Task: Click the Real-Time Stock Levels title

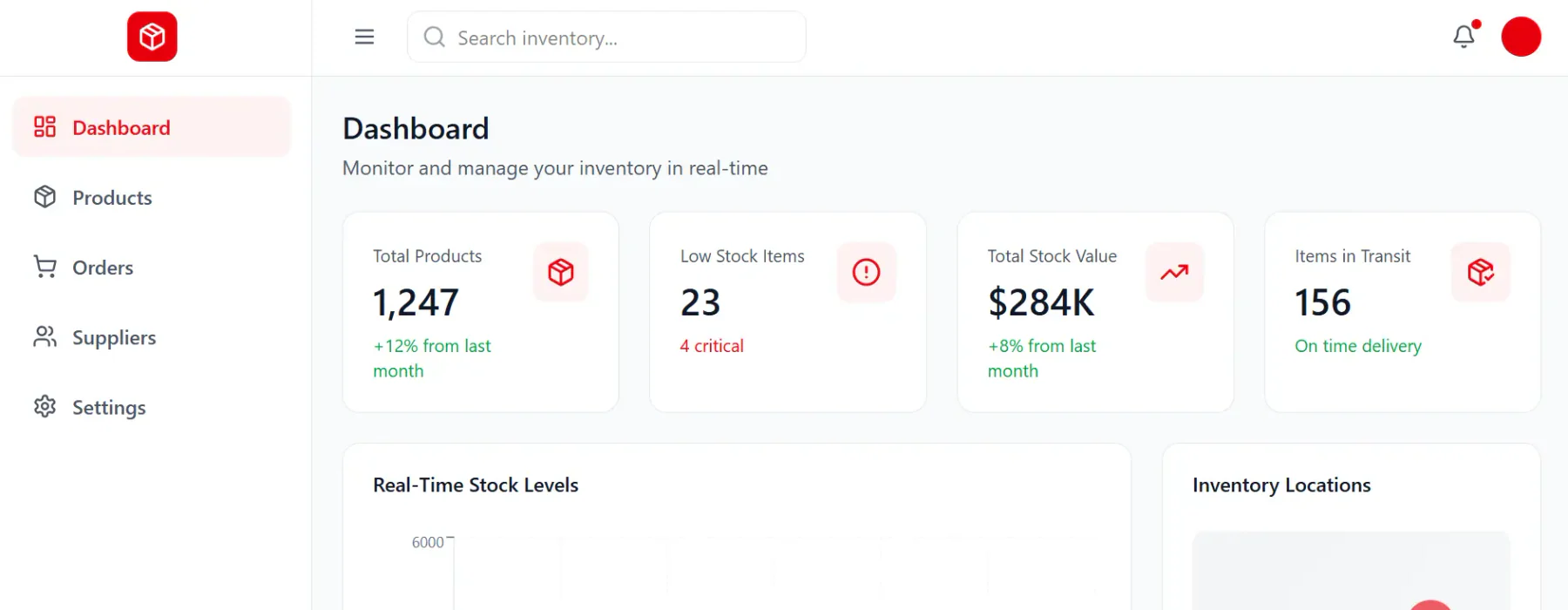Action: [476, 485]
